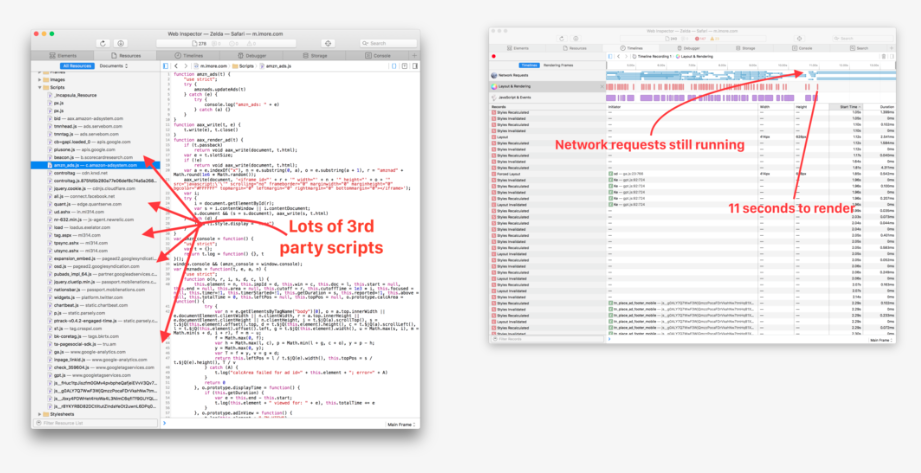Open amzn_ads.js path bar item
This screenshot has width=921, height=473.
tap(273, 66)
